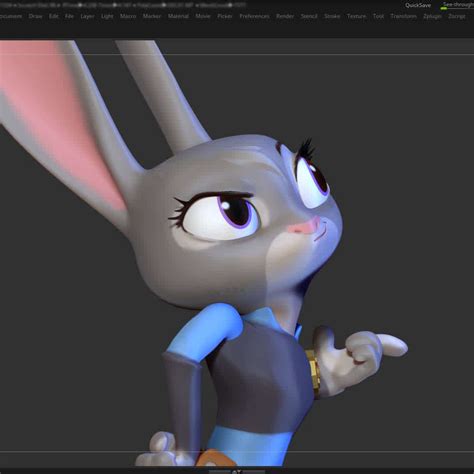Open the Transform menu

click(404, 16)
